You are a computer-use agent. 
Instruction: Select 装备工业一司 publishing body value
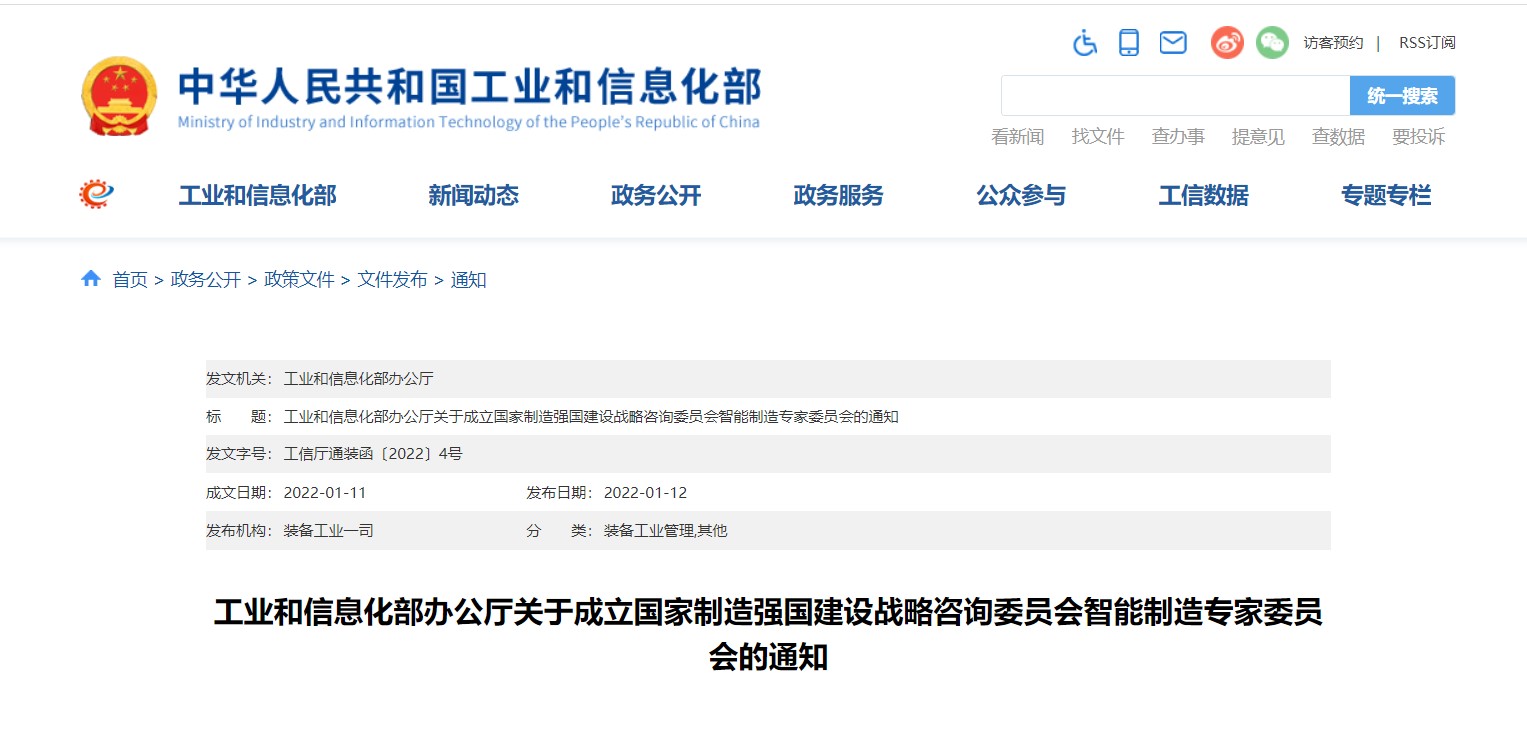[329, 531]
